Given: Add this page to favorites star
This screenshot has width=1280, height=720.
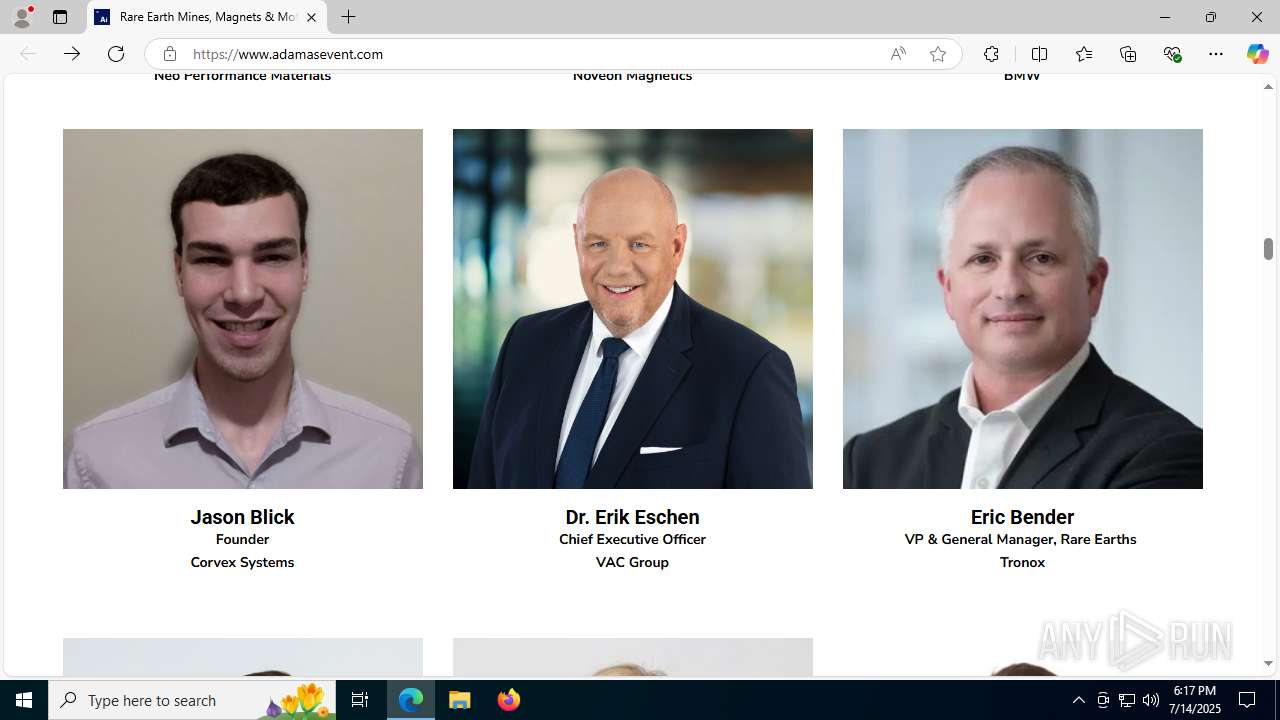Looking at the screenshot, I should click(x=938, y=54).
